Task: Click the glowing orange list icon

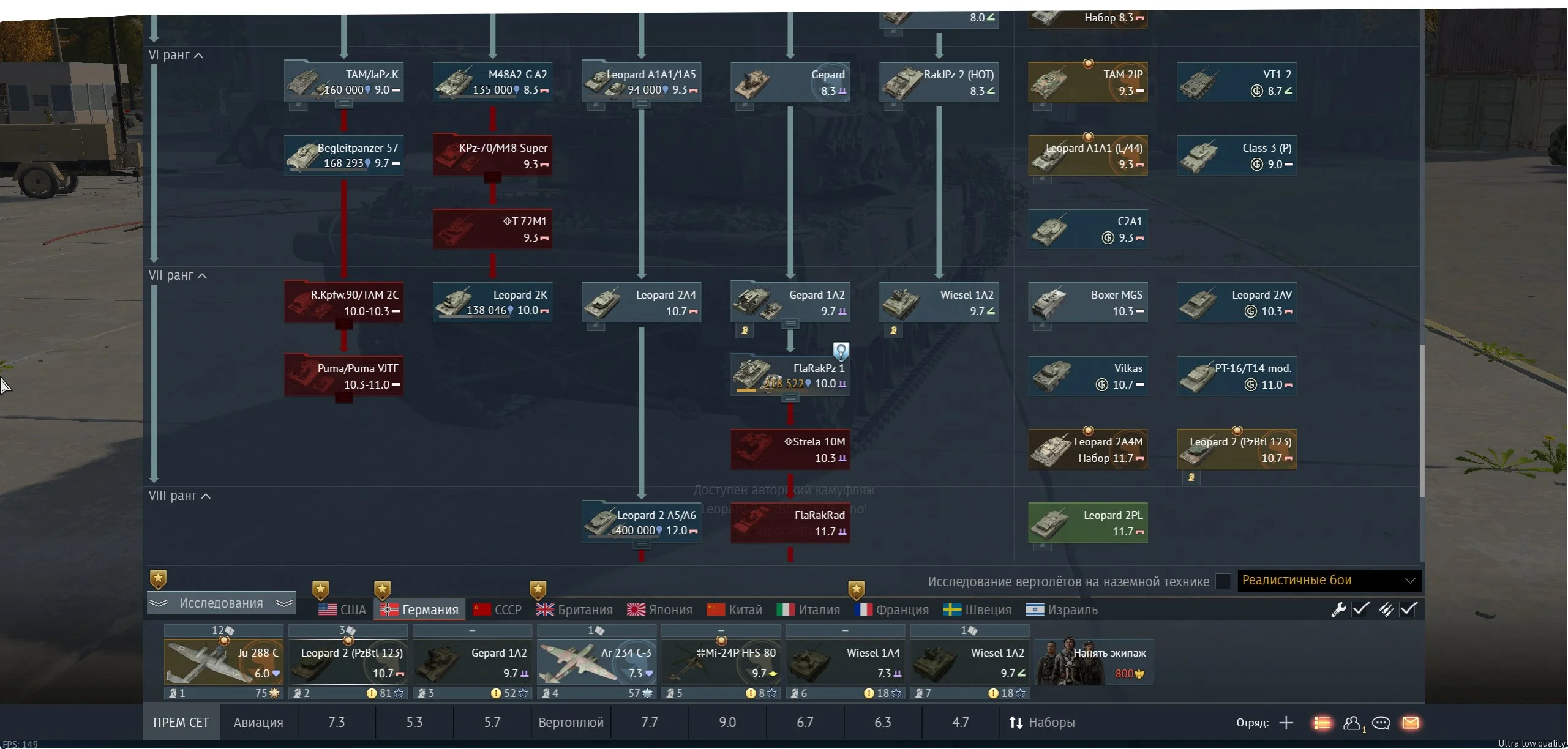Action: (1322, 723)
